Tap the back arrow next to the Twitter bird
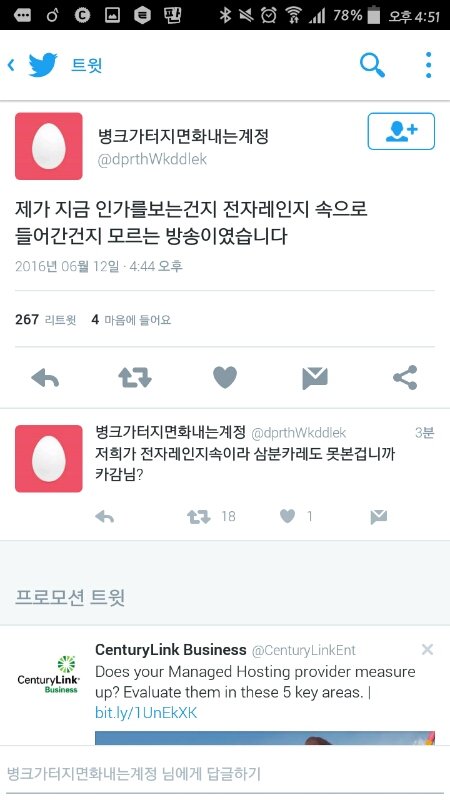450x800 pixels. coord(11,65)
